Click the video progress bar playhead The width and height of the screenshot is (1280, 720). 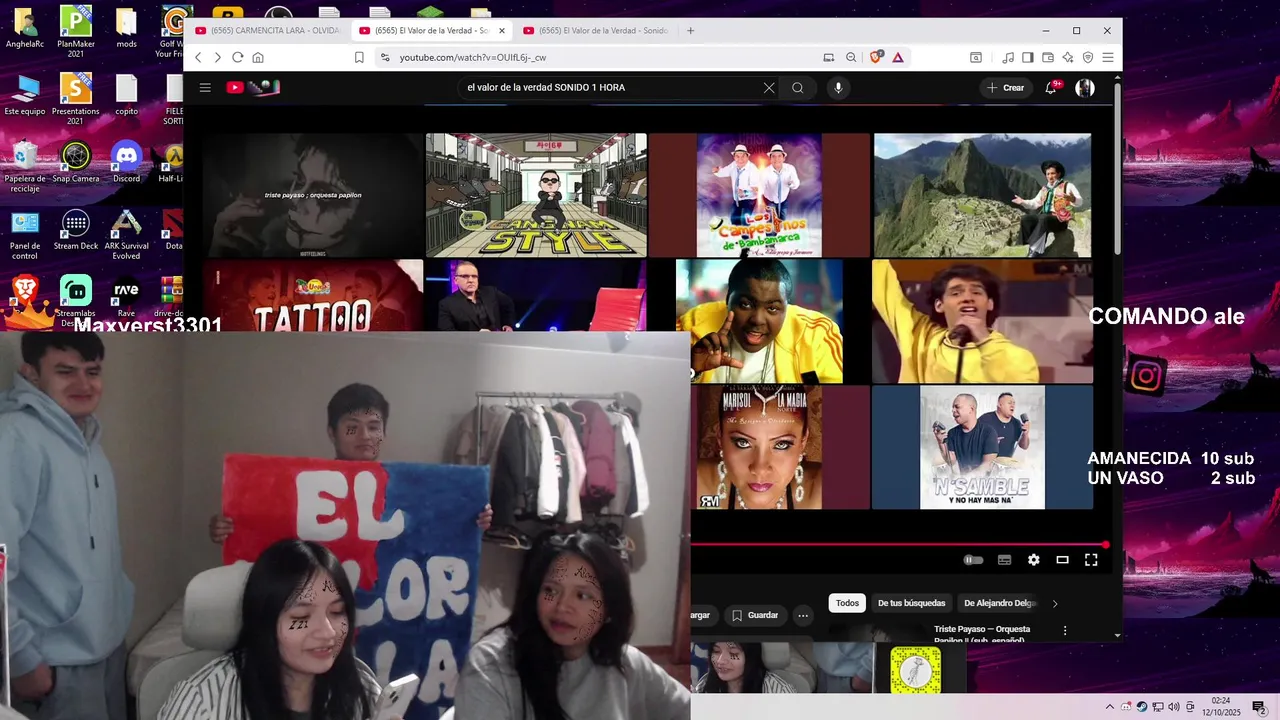1105,544
